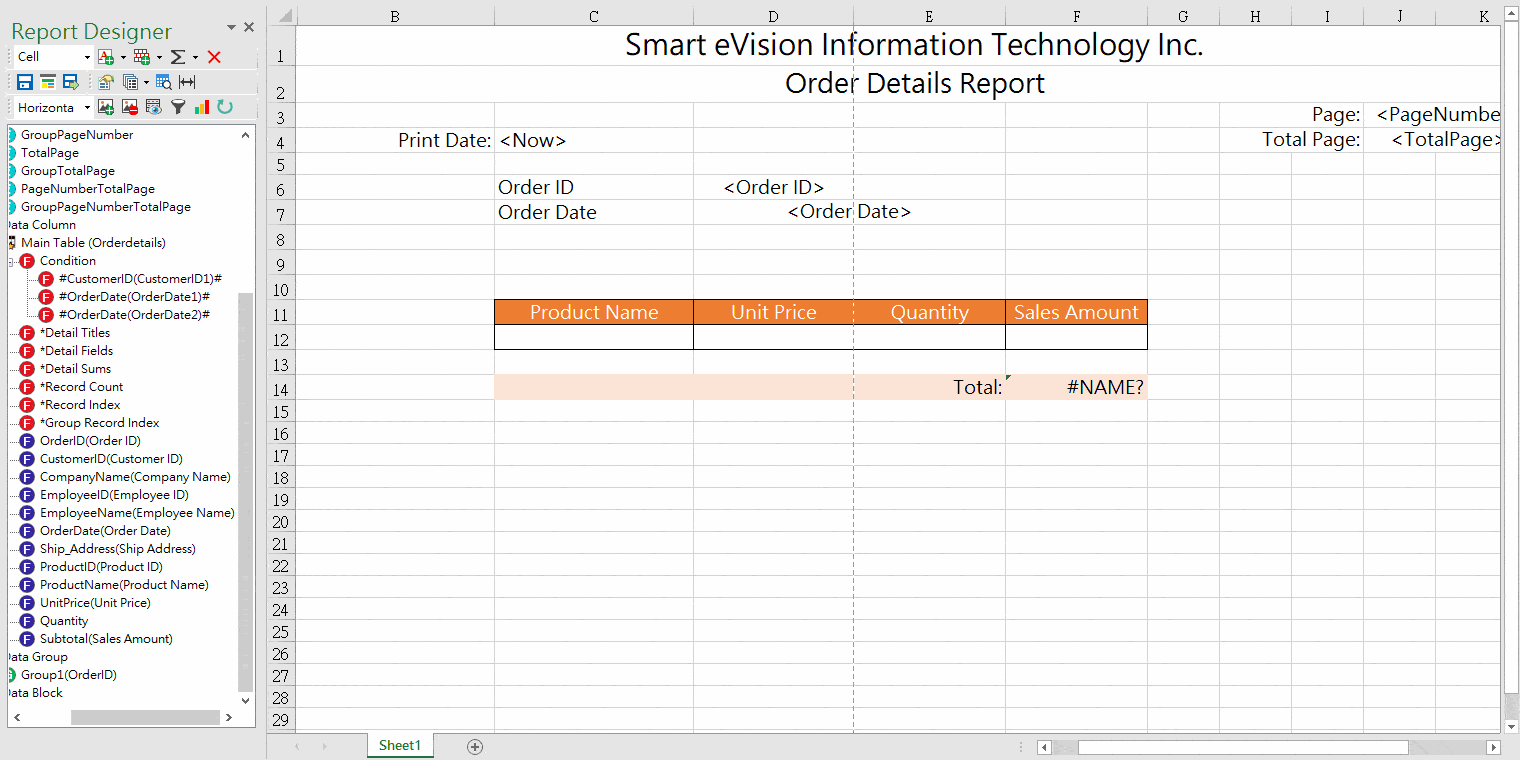
Task: Select GroupPageNumber in the tree
Action: click(x=77, y=135)
